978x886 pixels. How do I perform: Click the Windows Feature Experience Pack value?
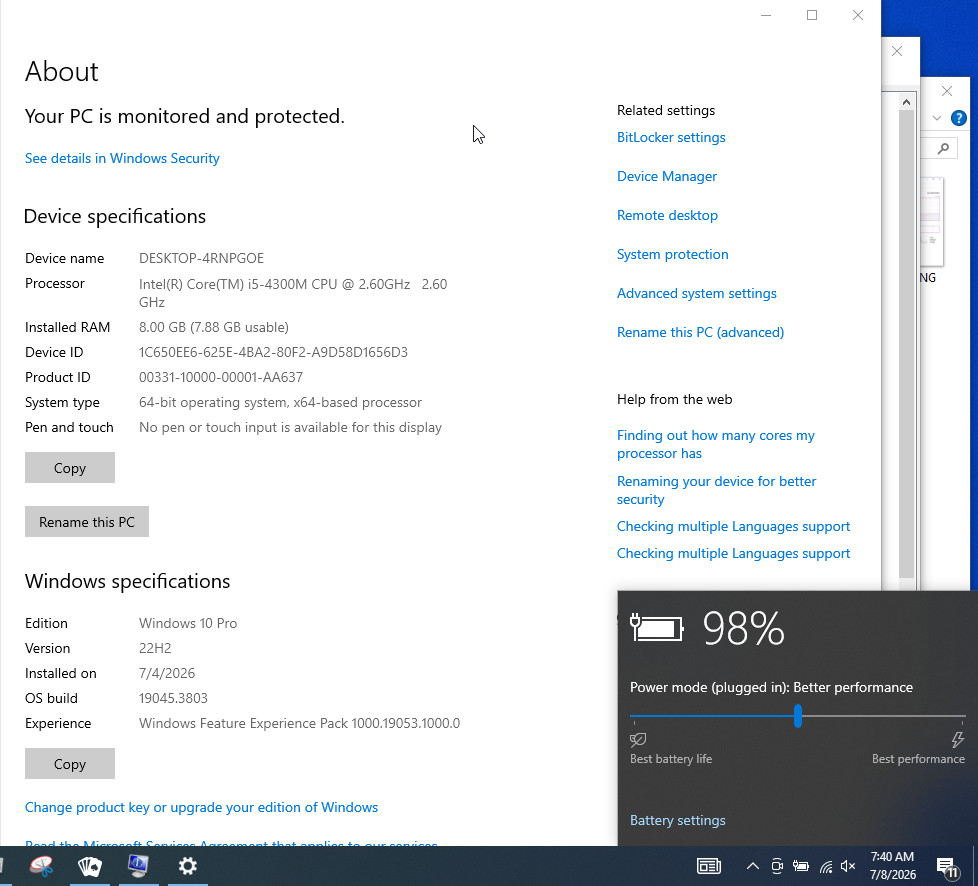click(x=299, y=723)
